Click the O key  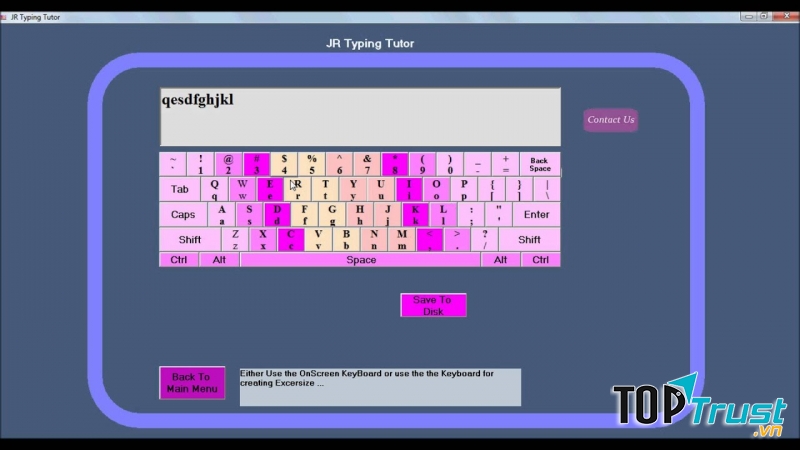coord(436,189)
